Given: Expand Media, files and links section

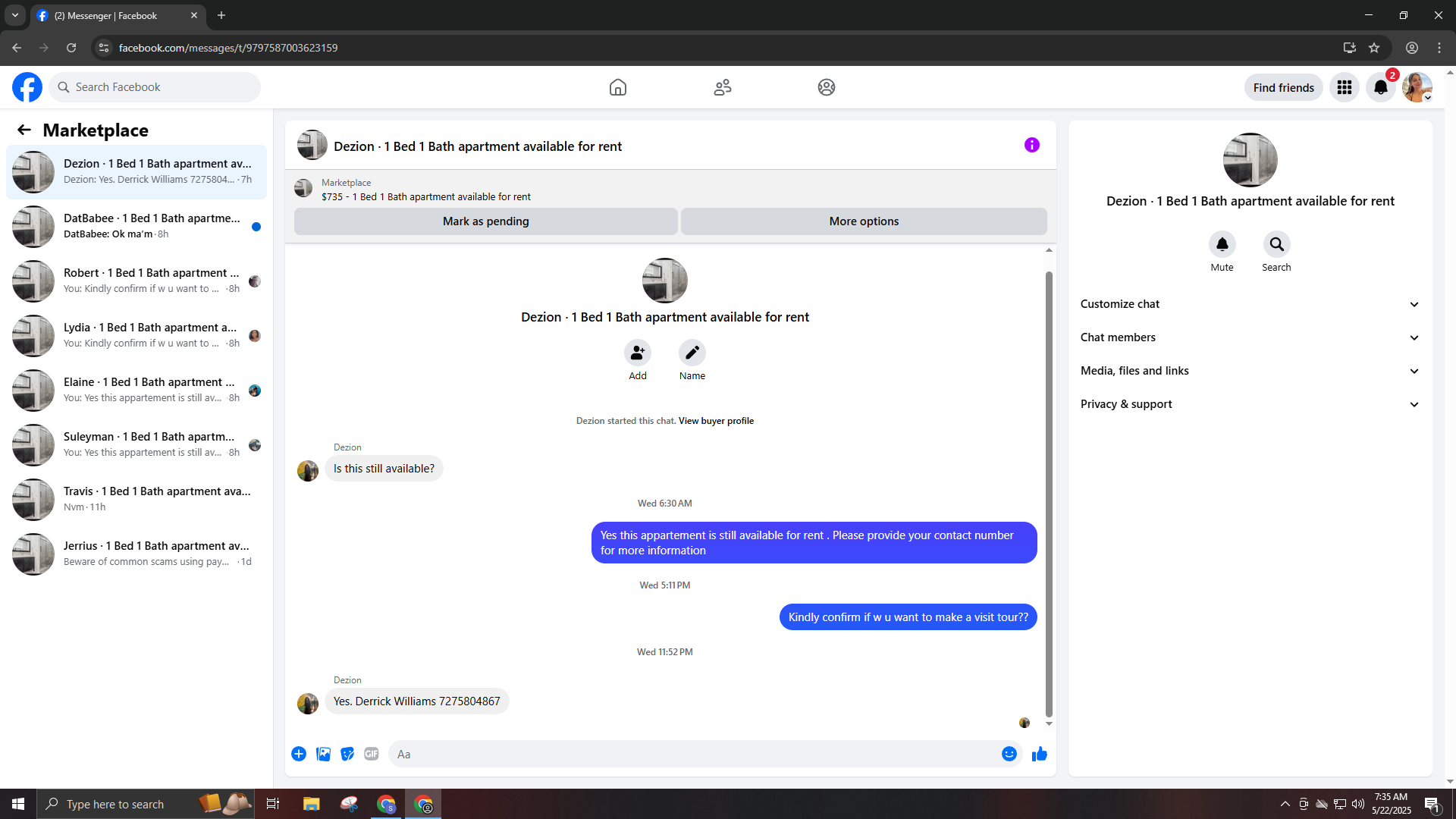Looking at the screenshot, I should coord(1250,371).
